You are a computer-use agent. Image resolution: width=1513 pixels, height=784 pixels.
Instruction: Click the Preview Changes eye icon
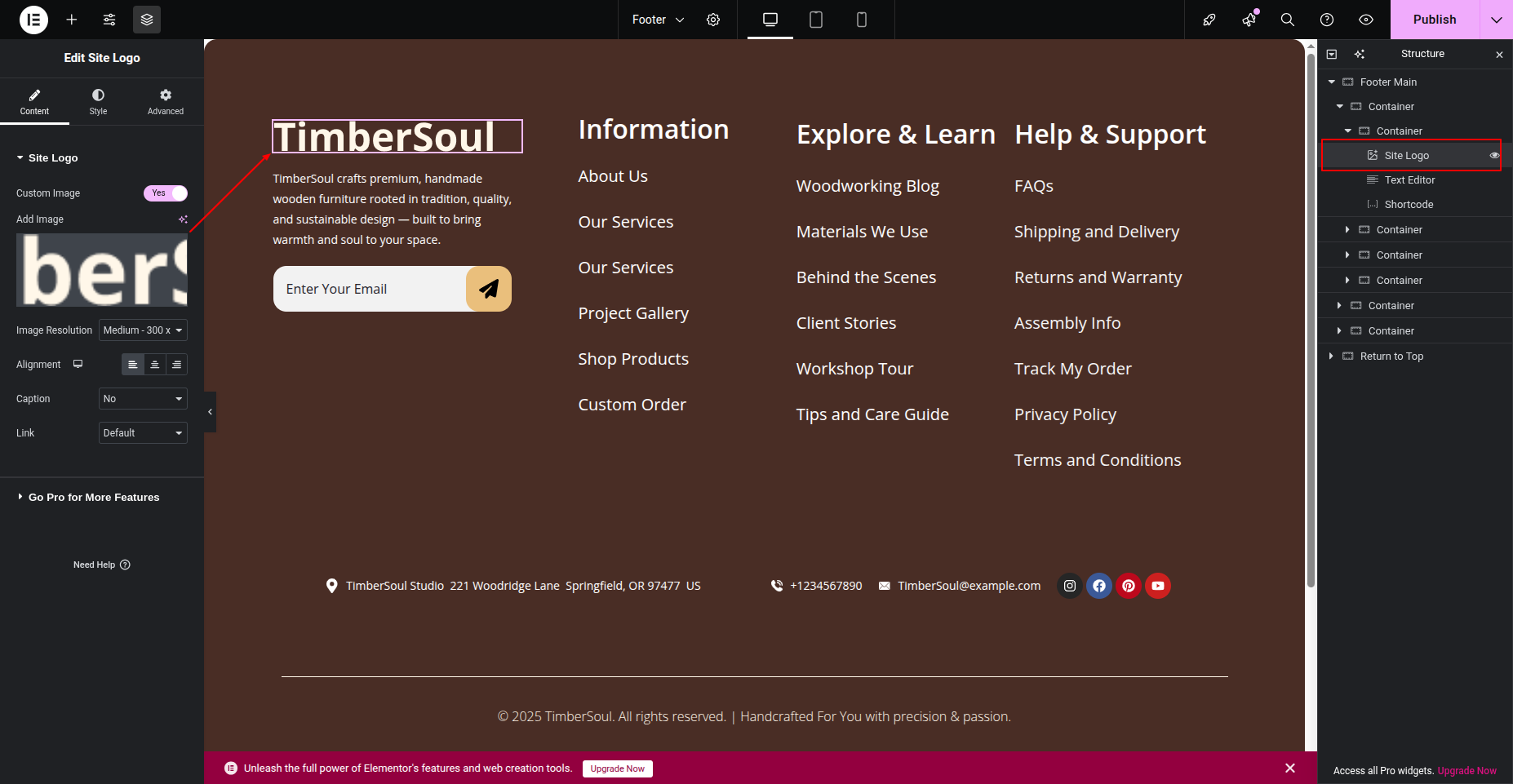click(x=1366, y=20)
